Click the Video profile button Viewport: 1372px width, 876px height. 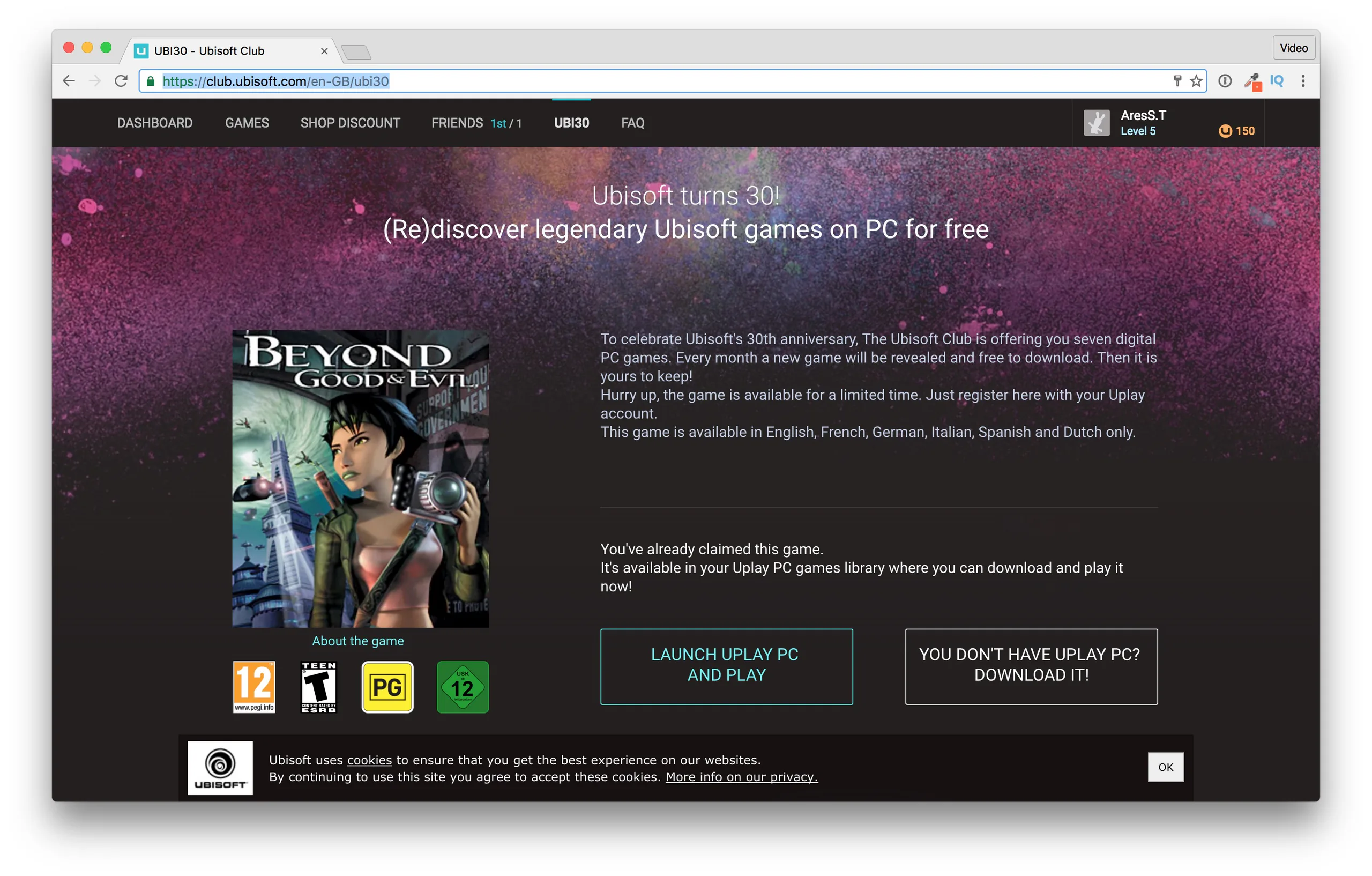pos(1293,48)
